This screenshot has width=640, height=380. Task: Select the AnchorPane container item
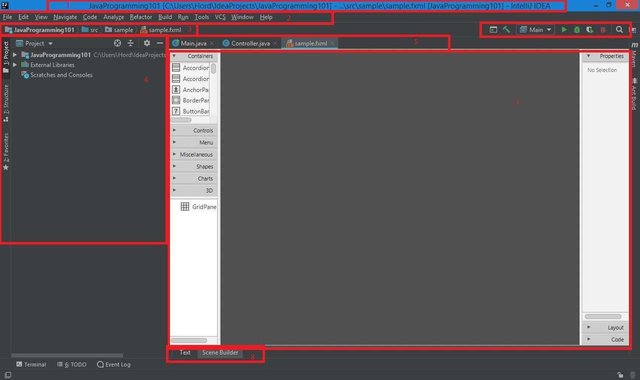coord(191,89)
